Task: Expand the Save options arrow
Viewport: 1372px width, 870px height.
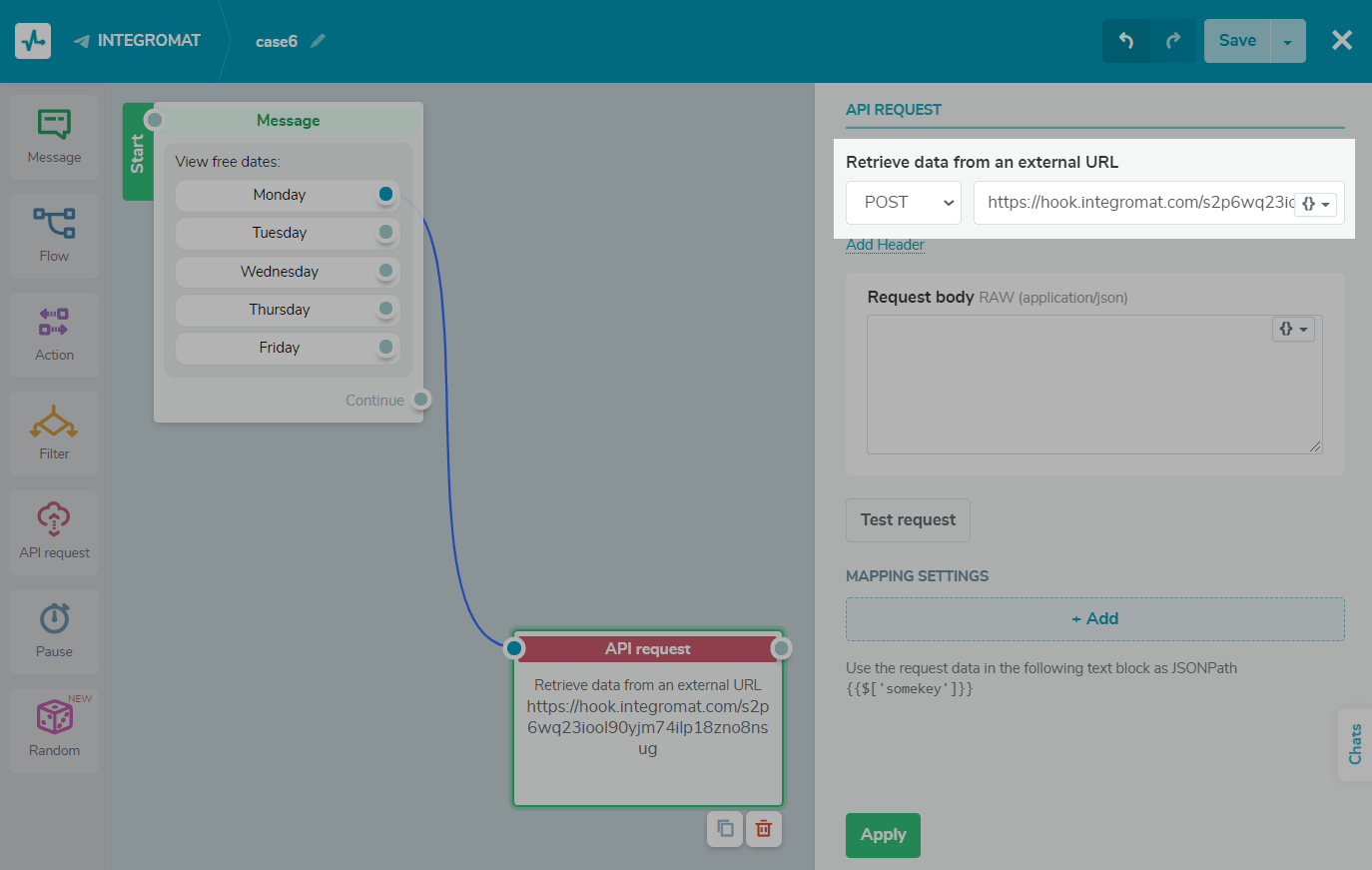Action: coord(1288,41)
